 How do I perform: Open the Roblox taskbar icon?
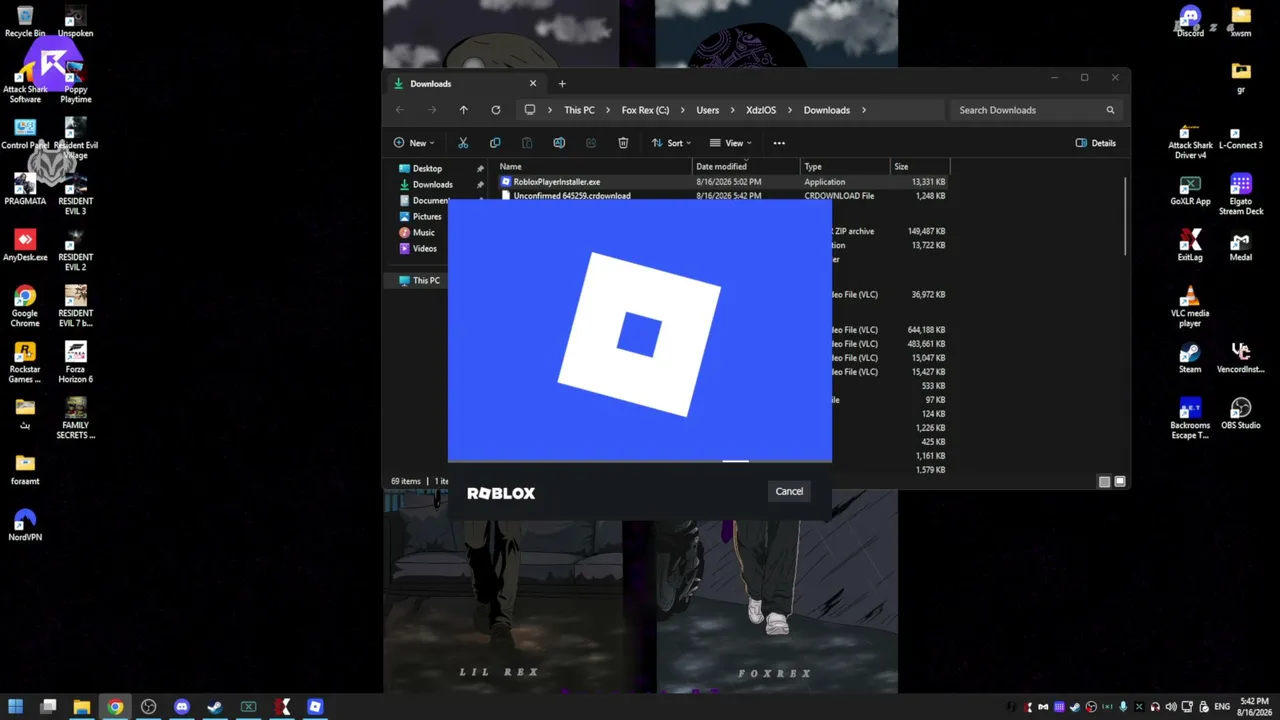point(315,707)
